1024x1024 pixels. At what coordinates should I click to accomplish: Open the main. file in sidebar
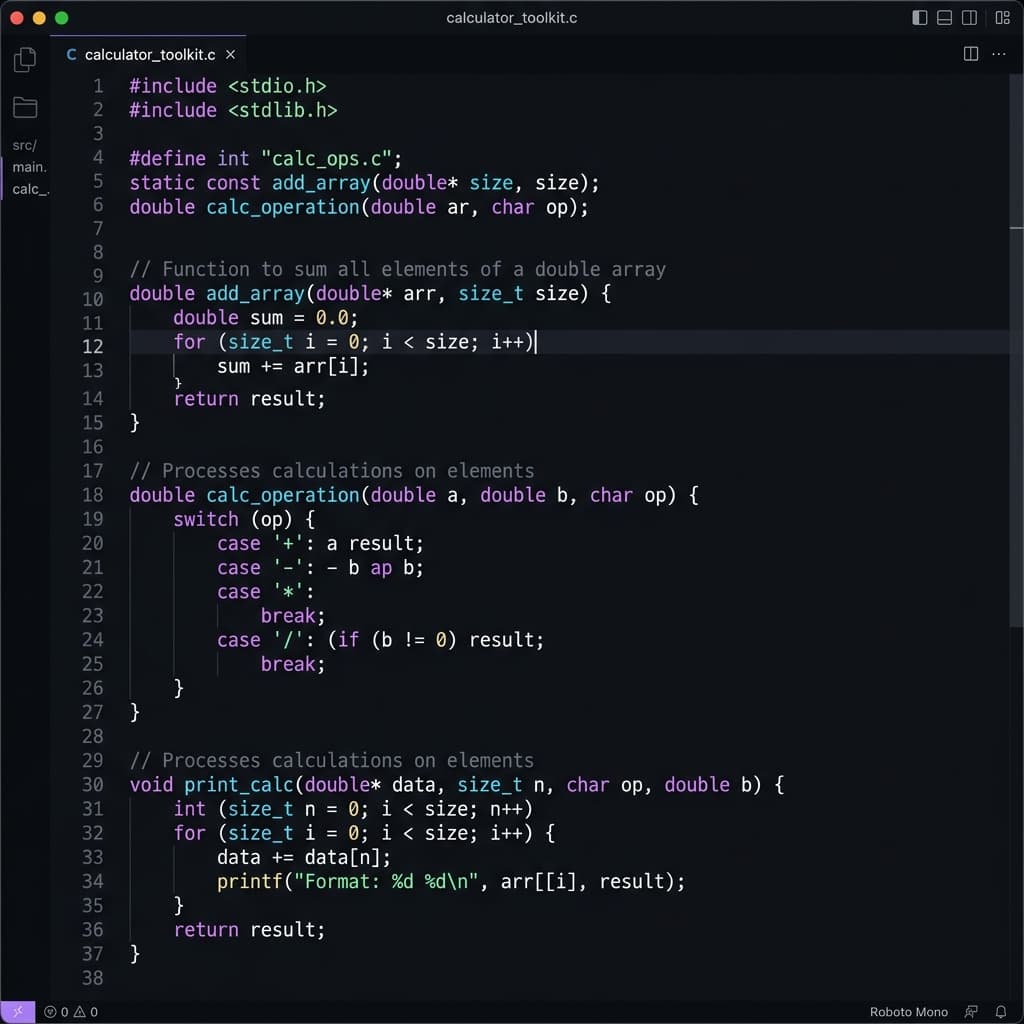tap(29, 167)
